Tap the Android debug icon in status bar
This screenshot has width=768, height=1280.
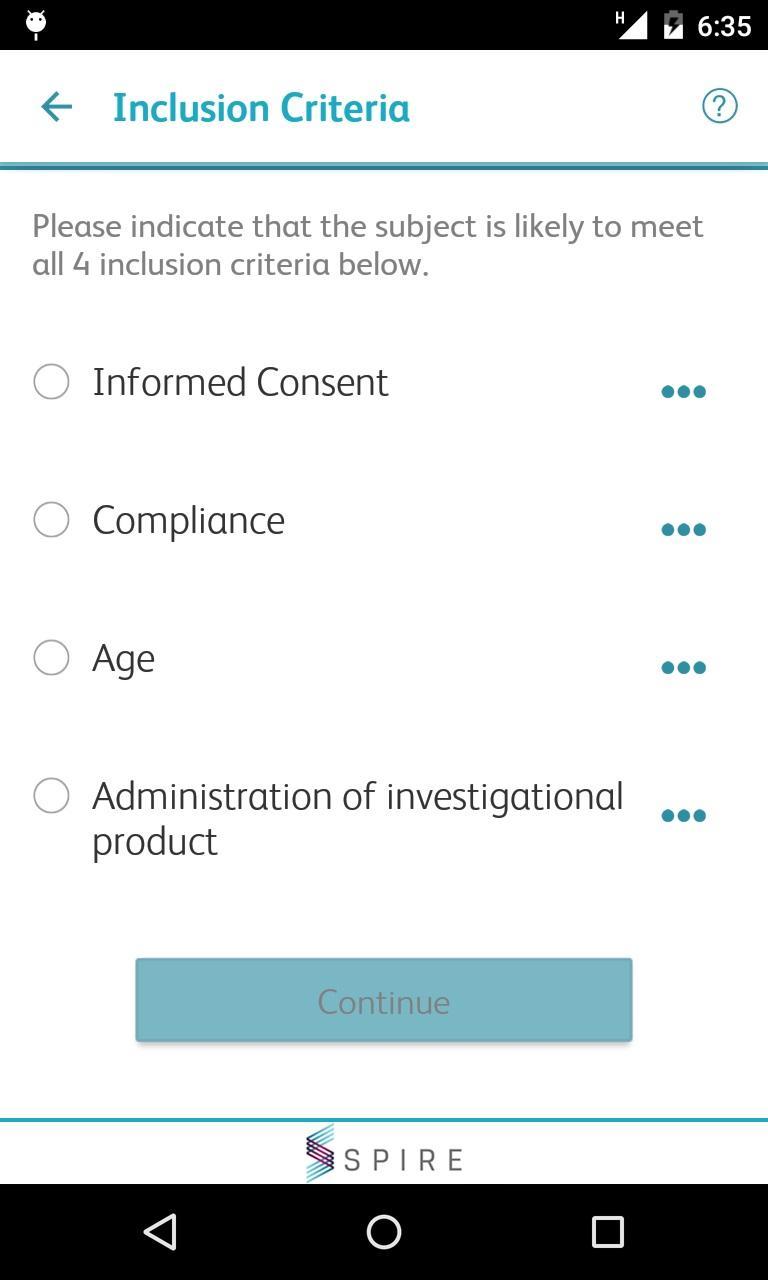click(36, 24)
